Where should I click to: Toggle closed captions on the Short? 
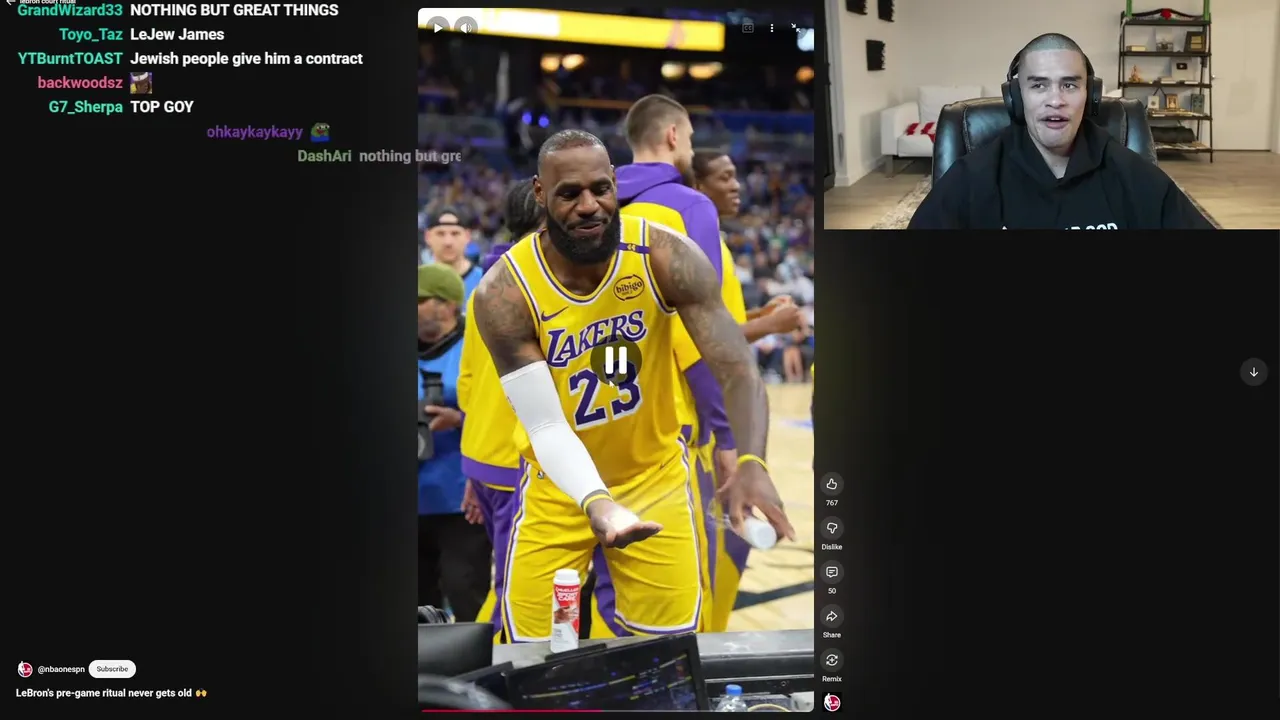747,28
